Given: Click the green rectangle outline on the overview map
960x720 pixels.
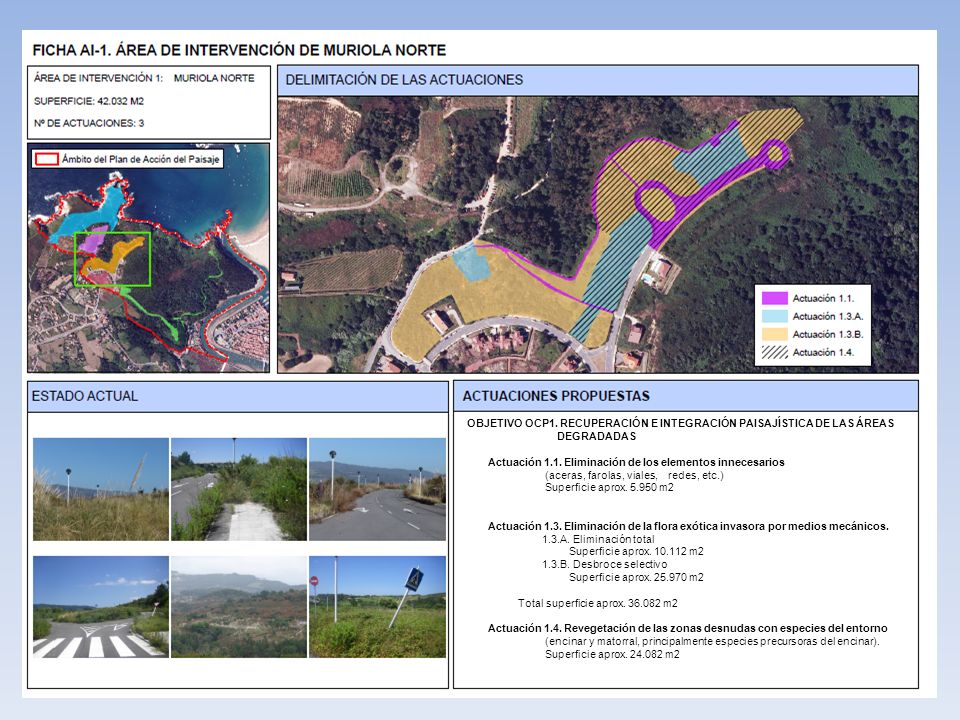Looking at the screenshot, I should 113,259.
